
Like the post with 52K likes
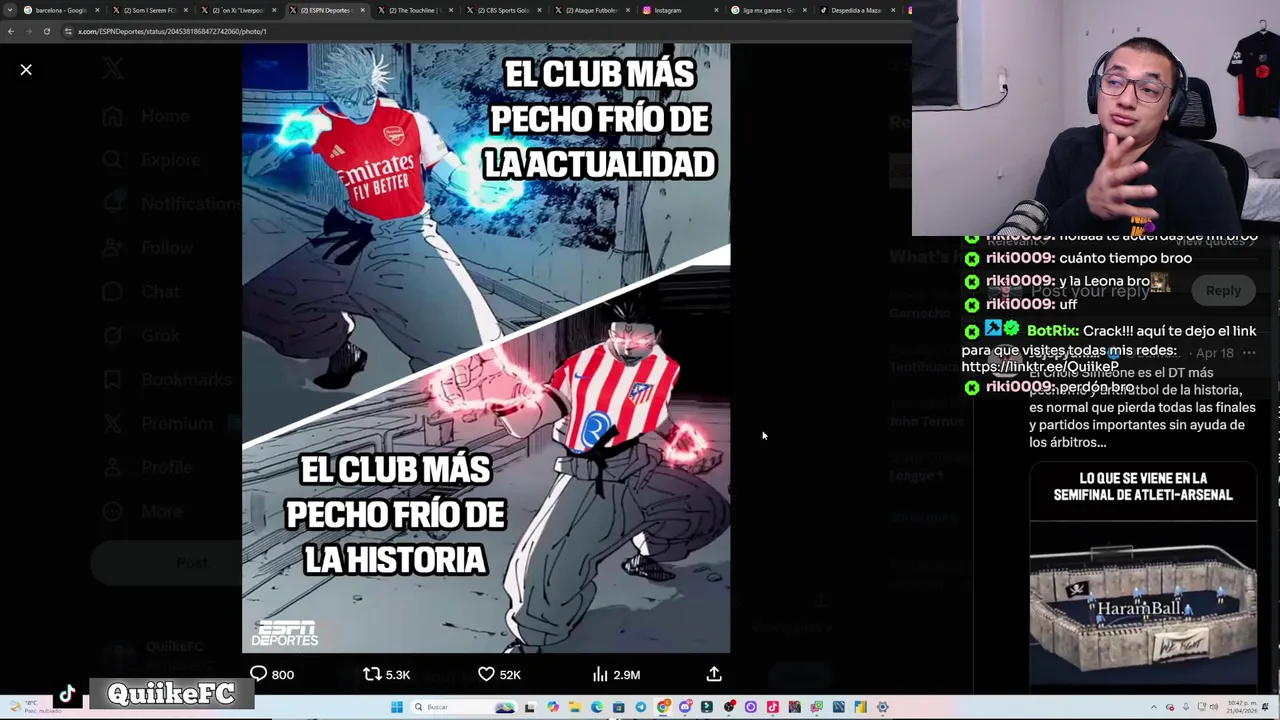(x=498, y=674)
